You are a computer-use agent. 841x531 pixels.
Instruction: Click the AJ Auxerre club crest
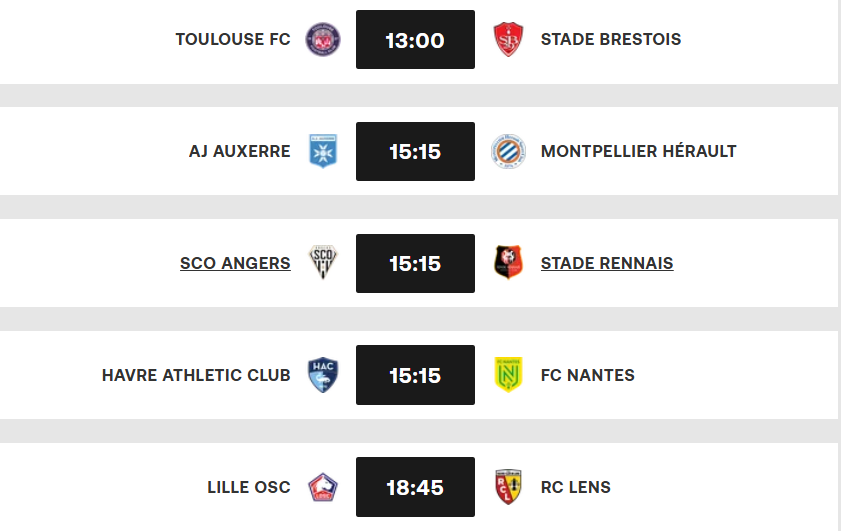point(323,151)
